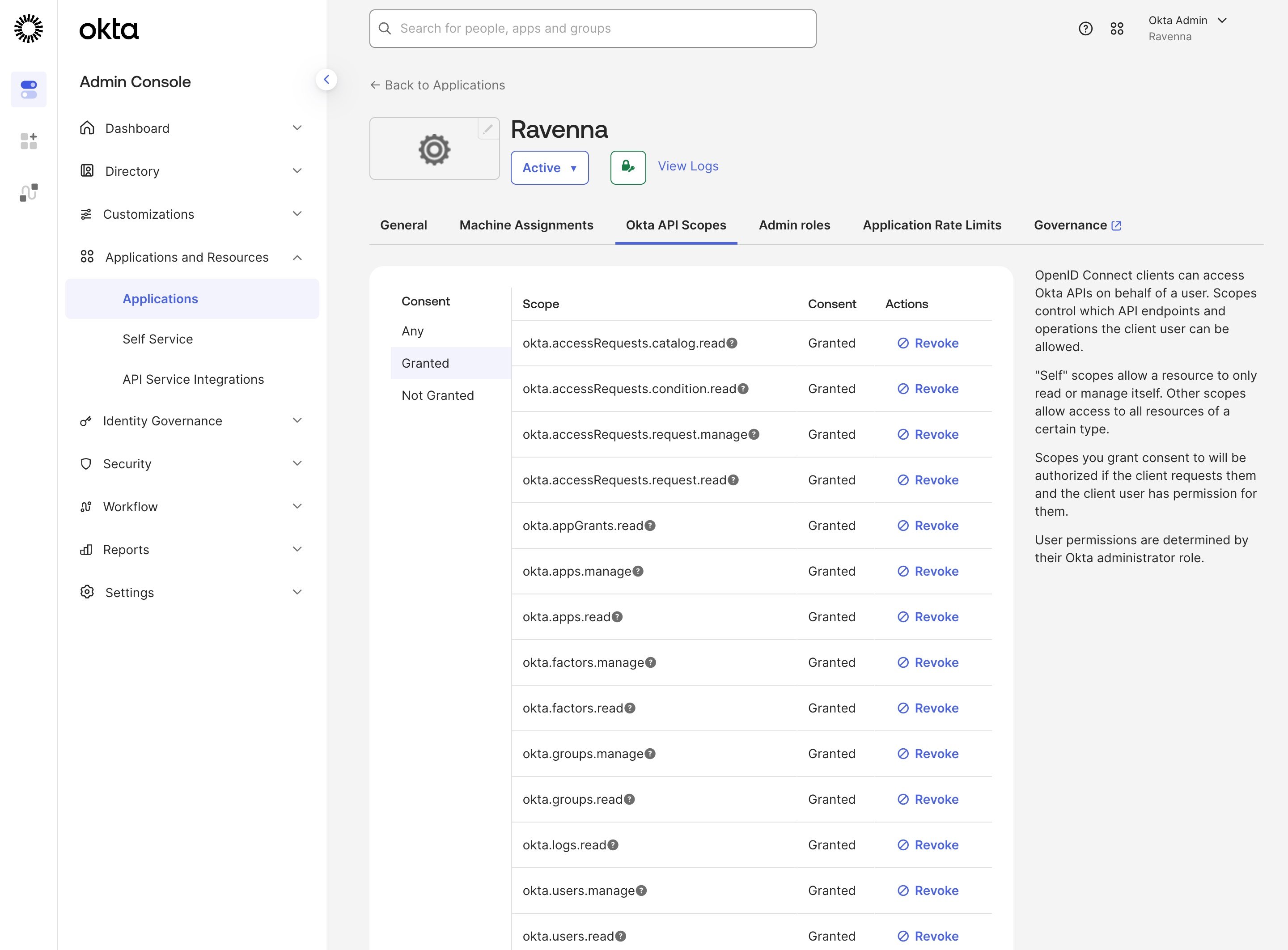This screenshot has height=950, width=1288.
Task: Click the people, apps and groups search field
Action: point(592,29)
